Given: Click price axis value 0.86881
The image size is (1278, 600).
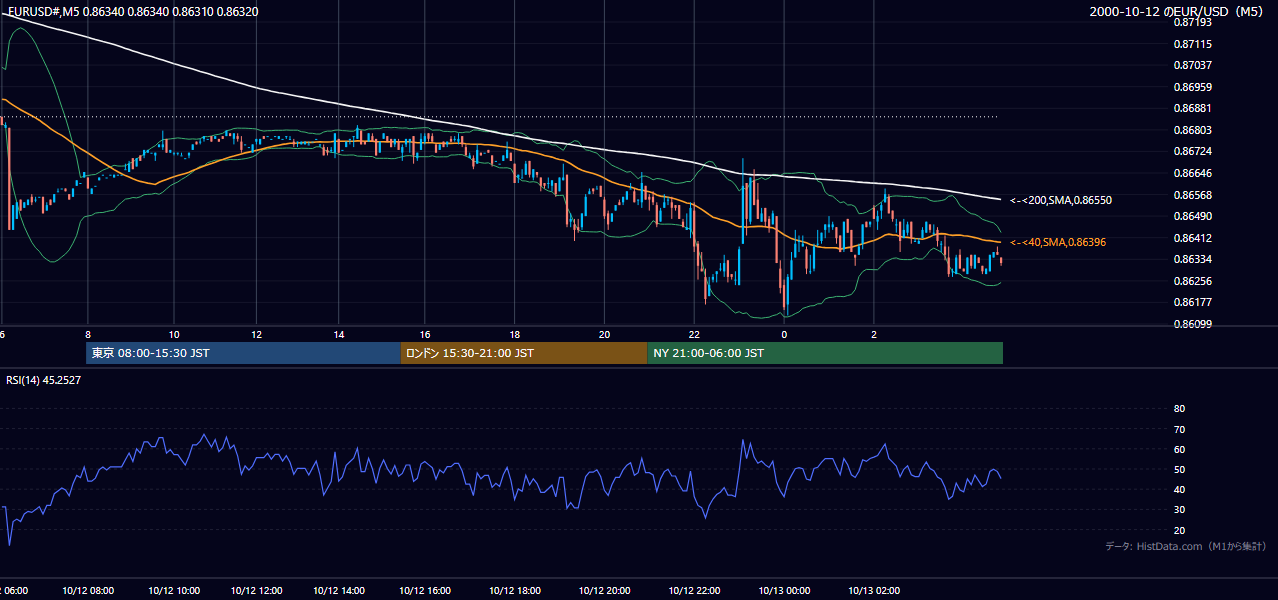Looking at the screenshot, I should [1192, 108].
